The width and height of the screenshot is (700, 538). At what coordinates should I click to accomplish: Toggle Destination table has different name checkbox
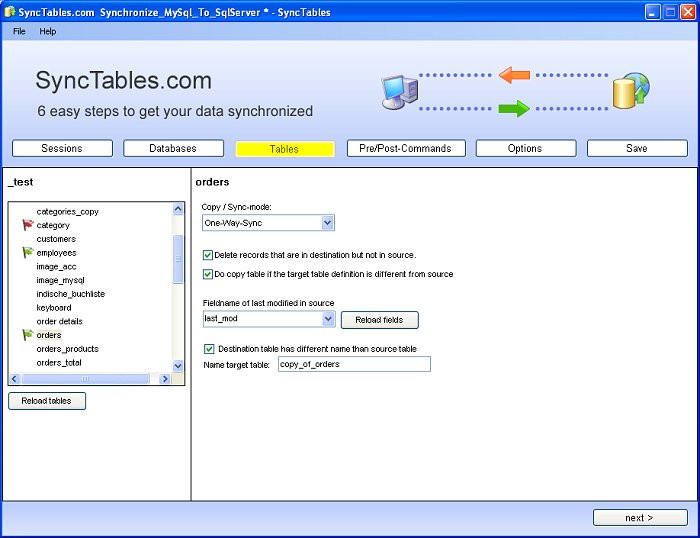tap(209, 349)
